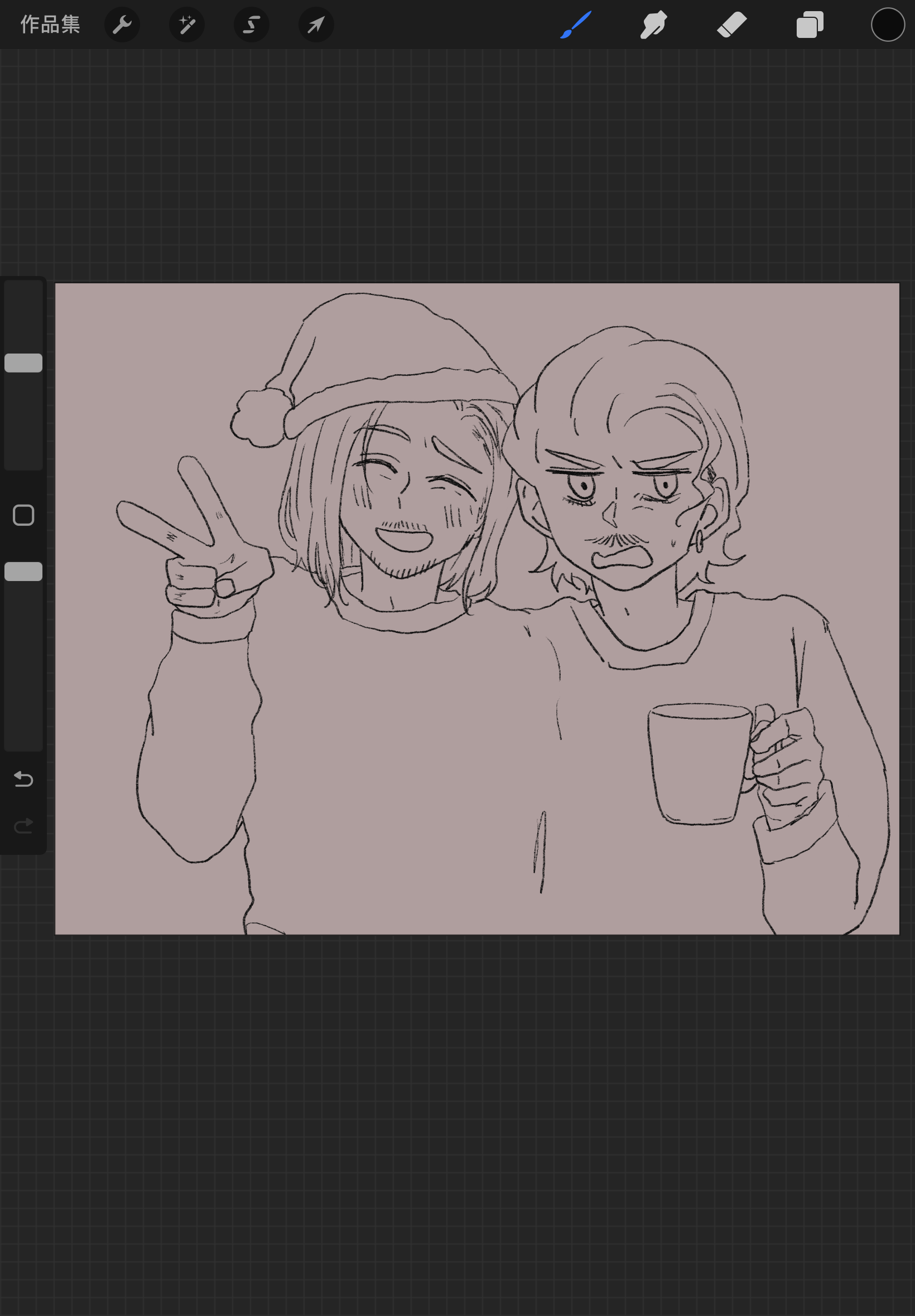Activate the Transform arrow tool
Screen dimensions: 915x1316
[x=316, y=25]
